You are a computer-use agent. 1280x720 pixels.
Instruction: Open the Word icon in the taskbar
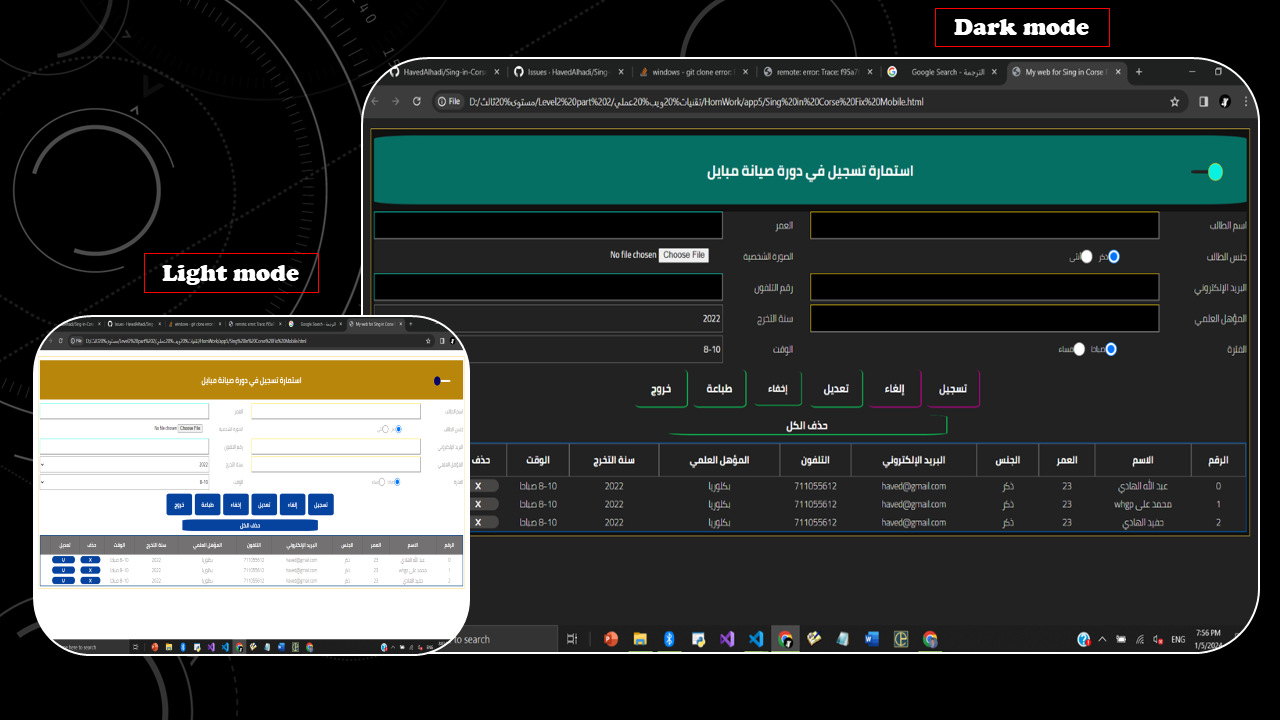click(871, 639)
